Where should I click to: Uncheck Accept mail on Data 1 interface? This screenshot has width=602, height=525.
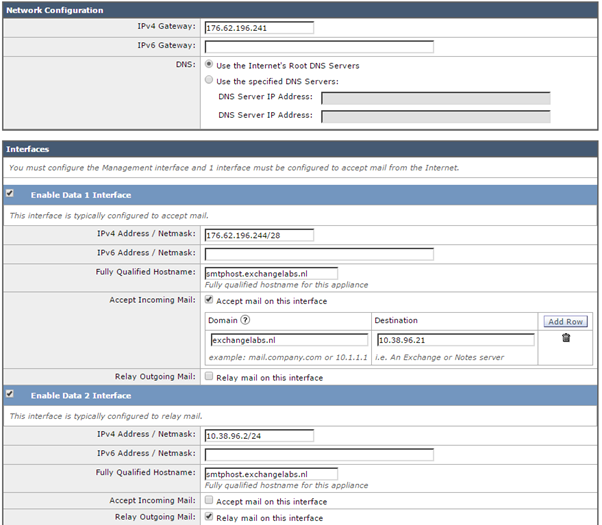click(x=209, y=299)
